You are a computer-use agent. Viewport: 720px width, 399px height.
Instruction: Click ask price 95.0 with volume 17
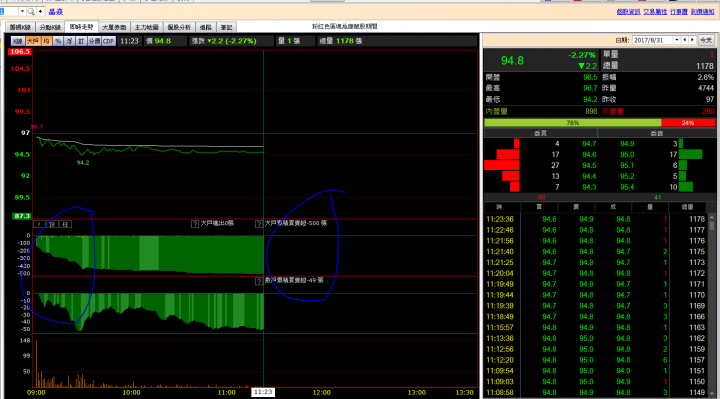tap(627, 155)
